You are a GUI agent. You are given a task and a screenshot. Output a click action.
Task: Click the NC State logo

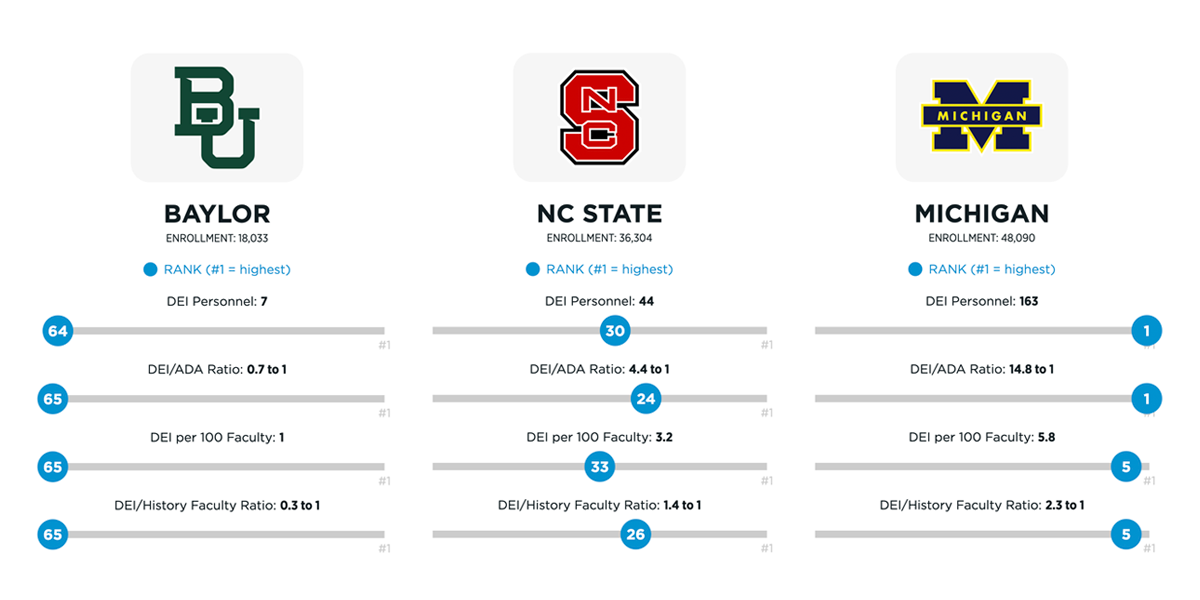(600, 117)
